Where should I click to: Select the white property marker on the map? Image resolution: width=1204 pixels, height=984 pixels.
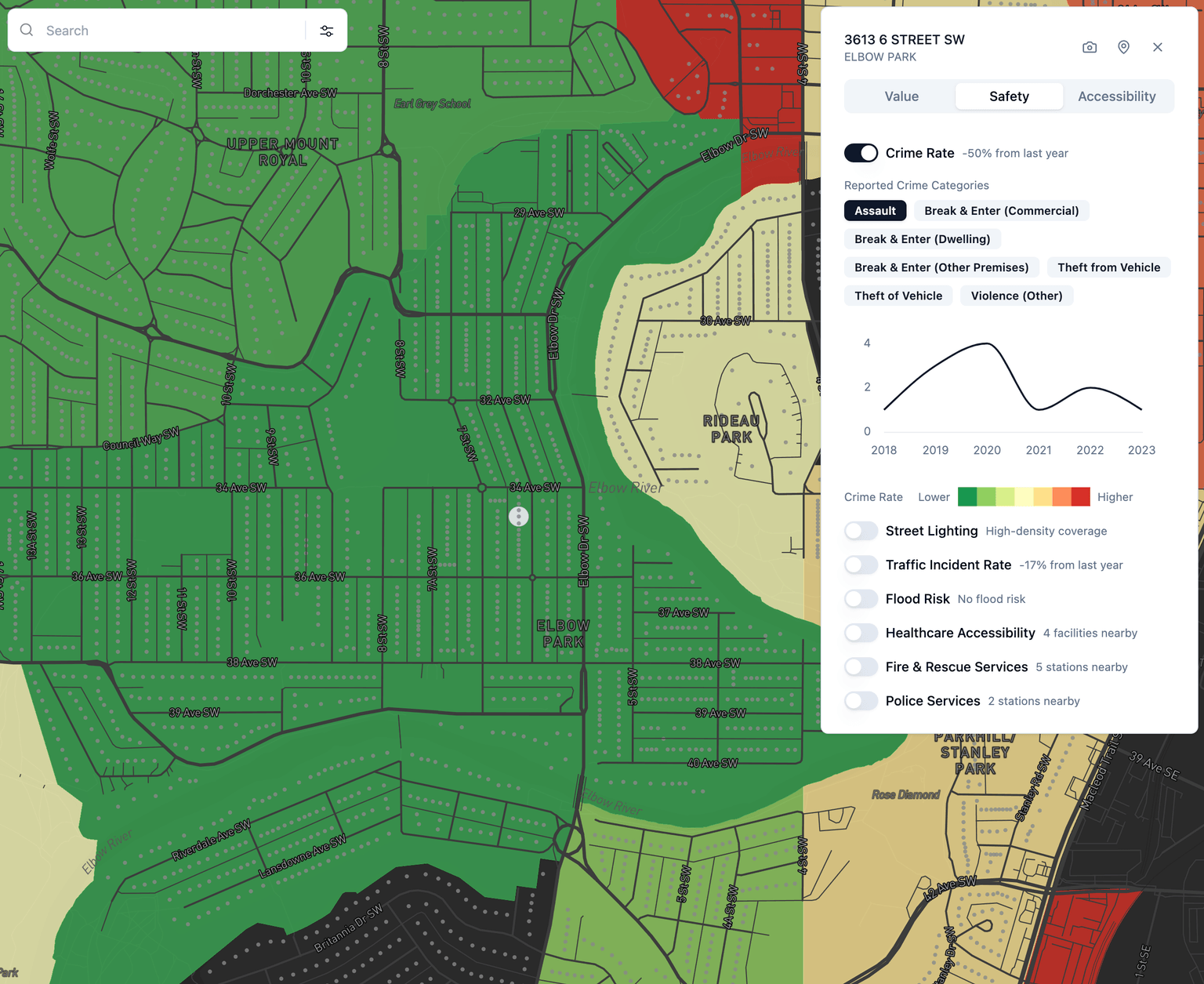click(518, 516)
